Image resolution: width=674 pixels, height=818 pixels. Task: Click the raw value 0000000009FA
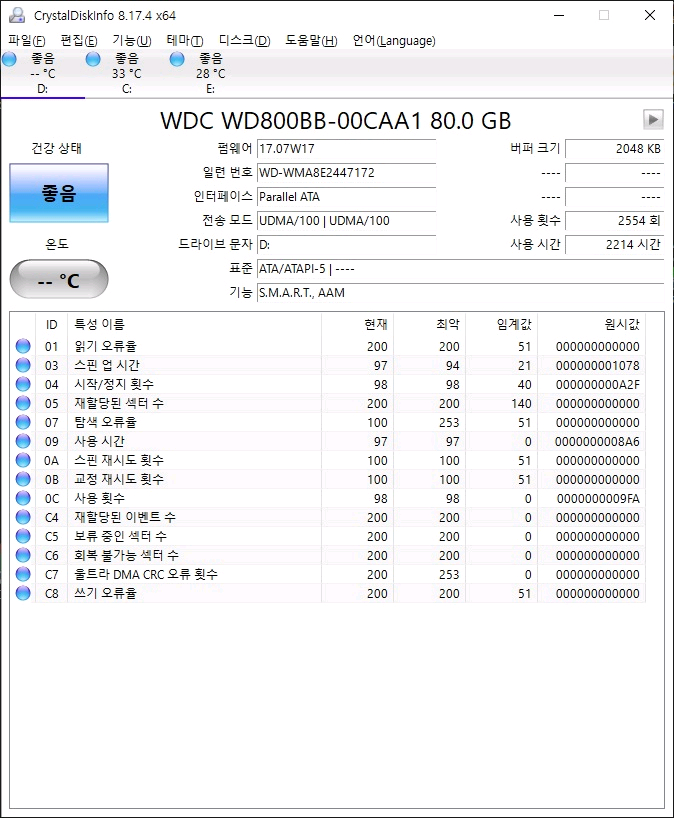597,498
